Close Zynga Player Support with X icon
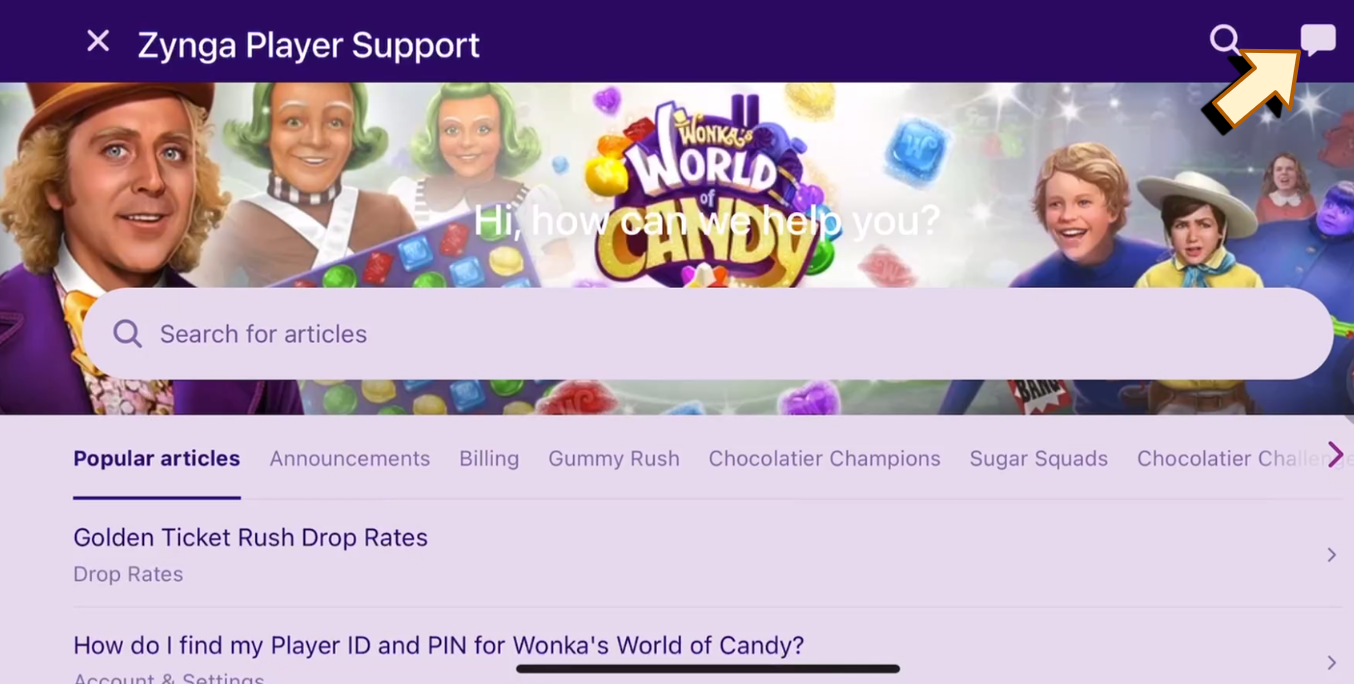Screen dimensions: 1354x684 (x=98, y=41)
